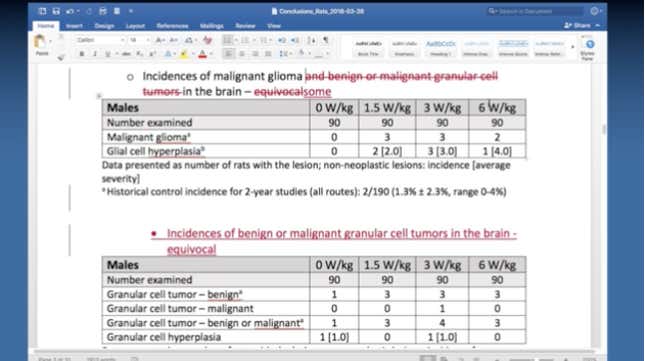Click the Undo arrow in title bar

tap(70, 11)
